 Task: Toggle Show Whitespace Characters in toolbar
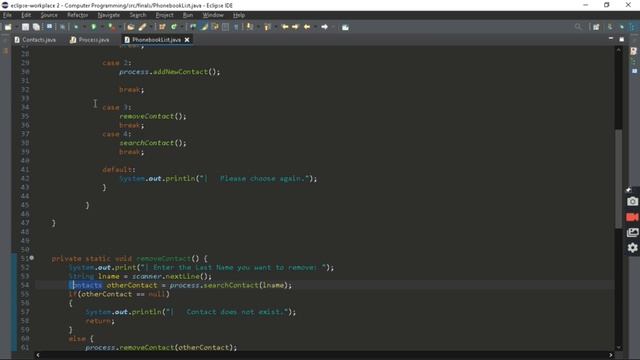click(x=236, y=27)
